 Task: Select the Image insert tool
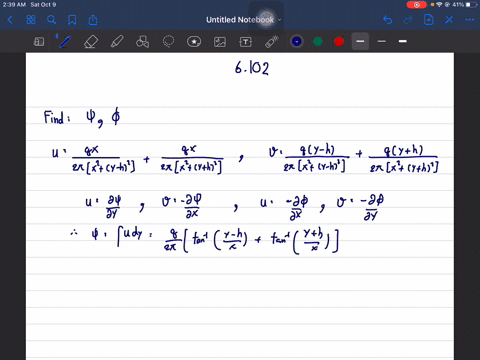coord(220,42)
